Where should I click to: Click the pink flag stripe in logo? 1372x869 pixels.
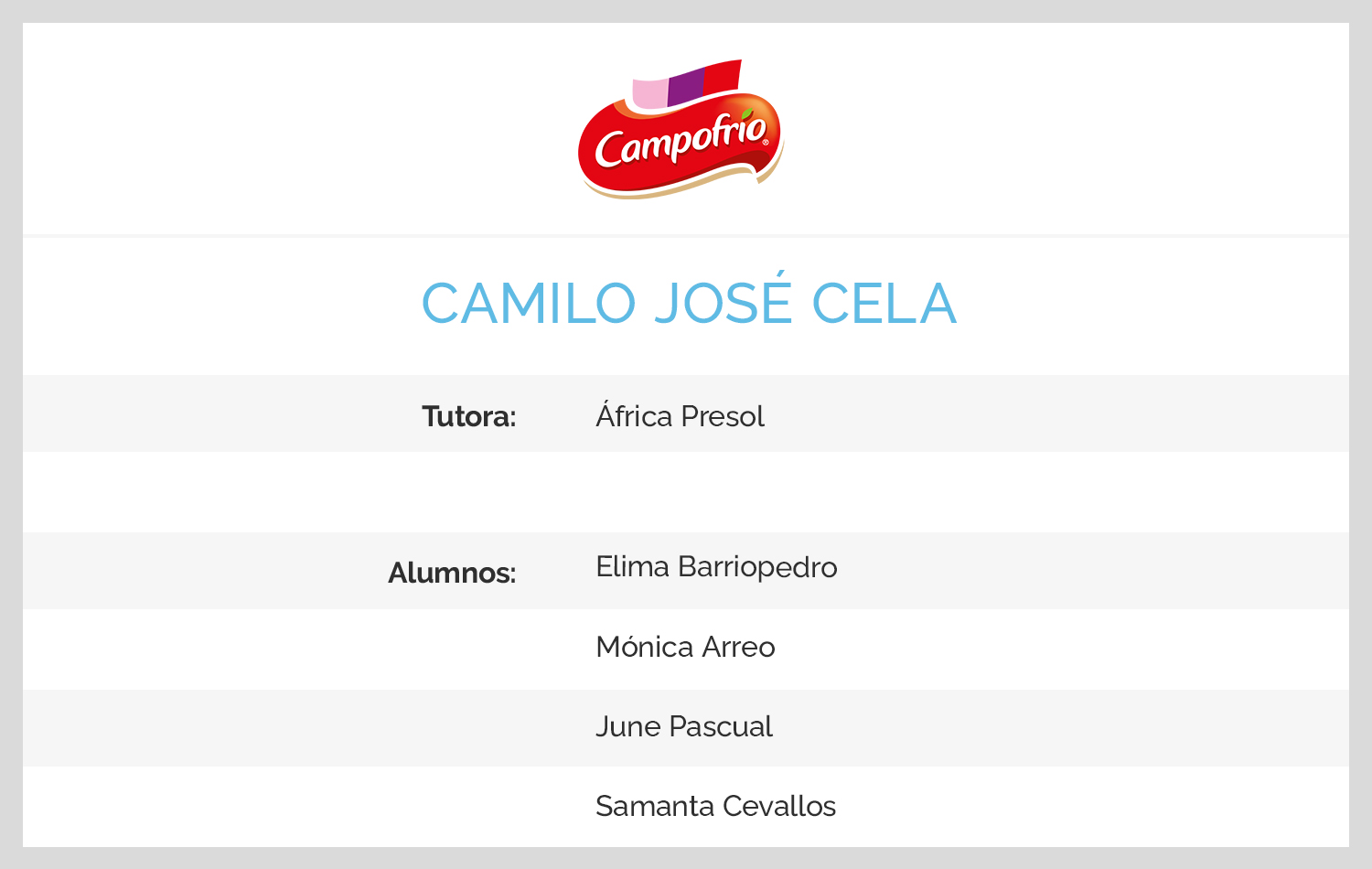point(649,93)
